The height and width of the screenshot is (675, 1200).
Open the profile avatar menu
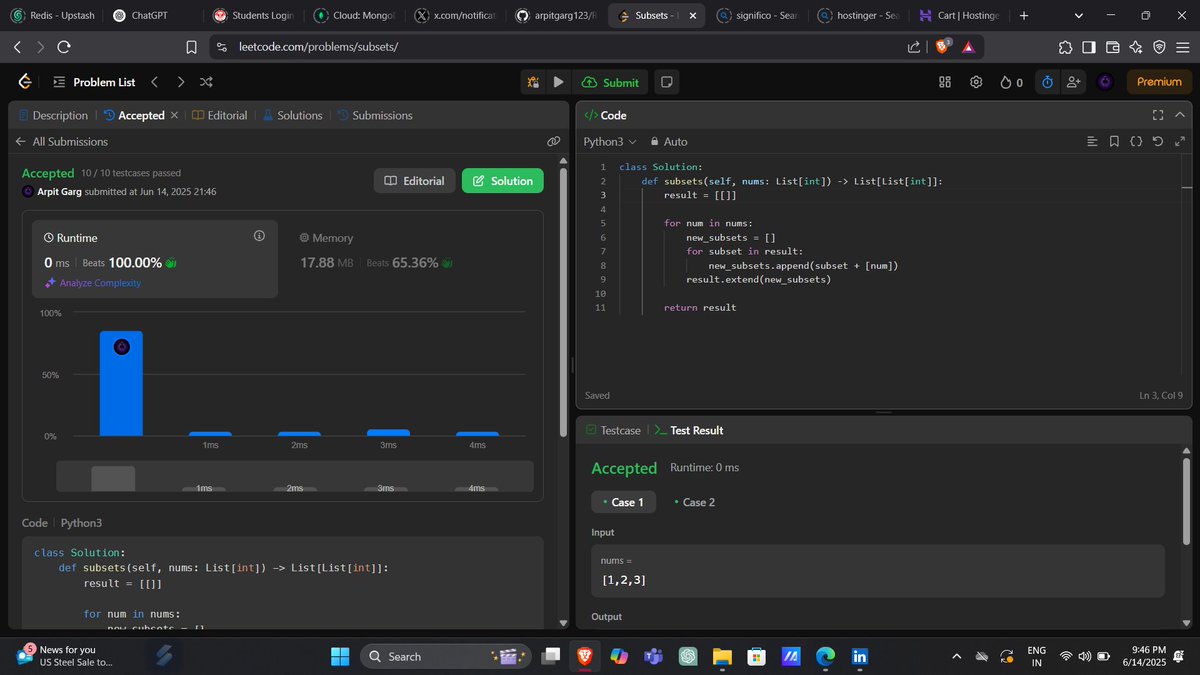1105,82
